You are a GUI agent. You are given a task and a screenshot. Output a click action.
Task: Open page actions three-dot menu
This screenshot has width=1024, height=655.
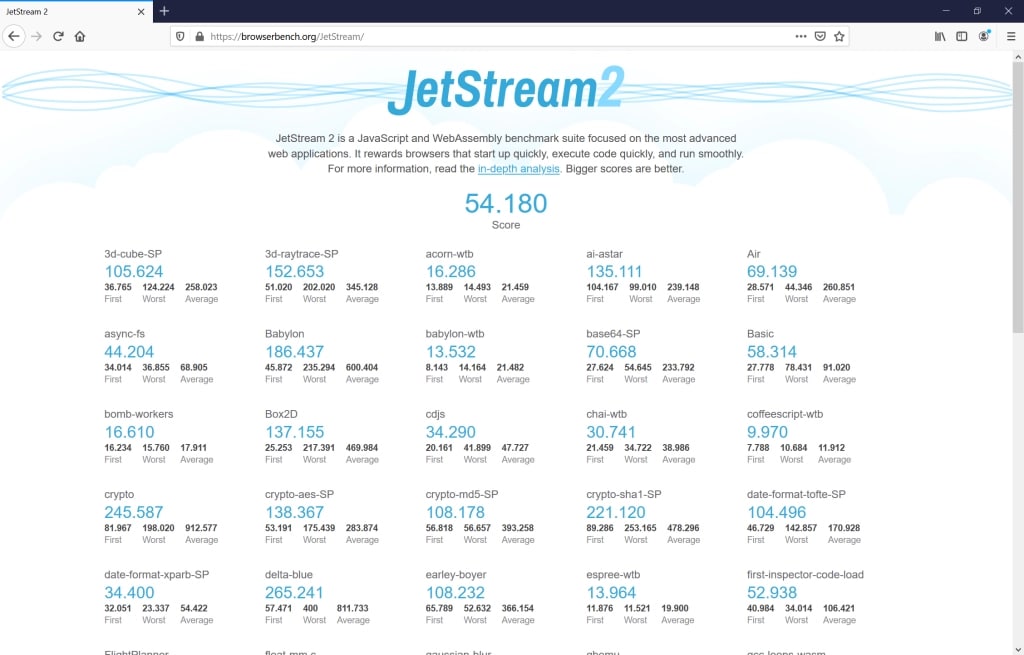click(801, 37)
